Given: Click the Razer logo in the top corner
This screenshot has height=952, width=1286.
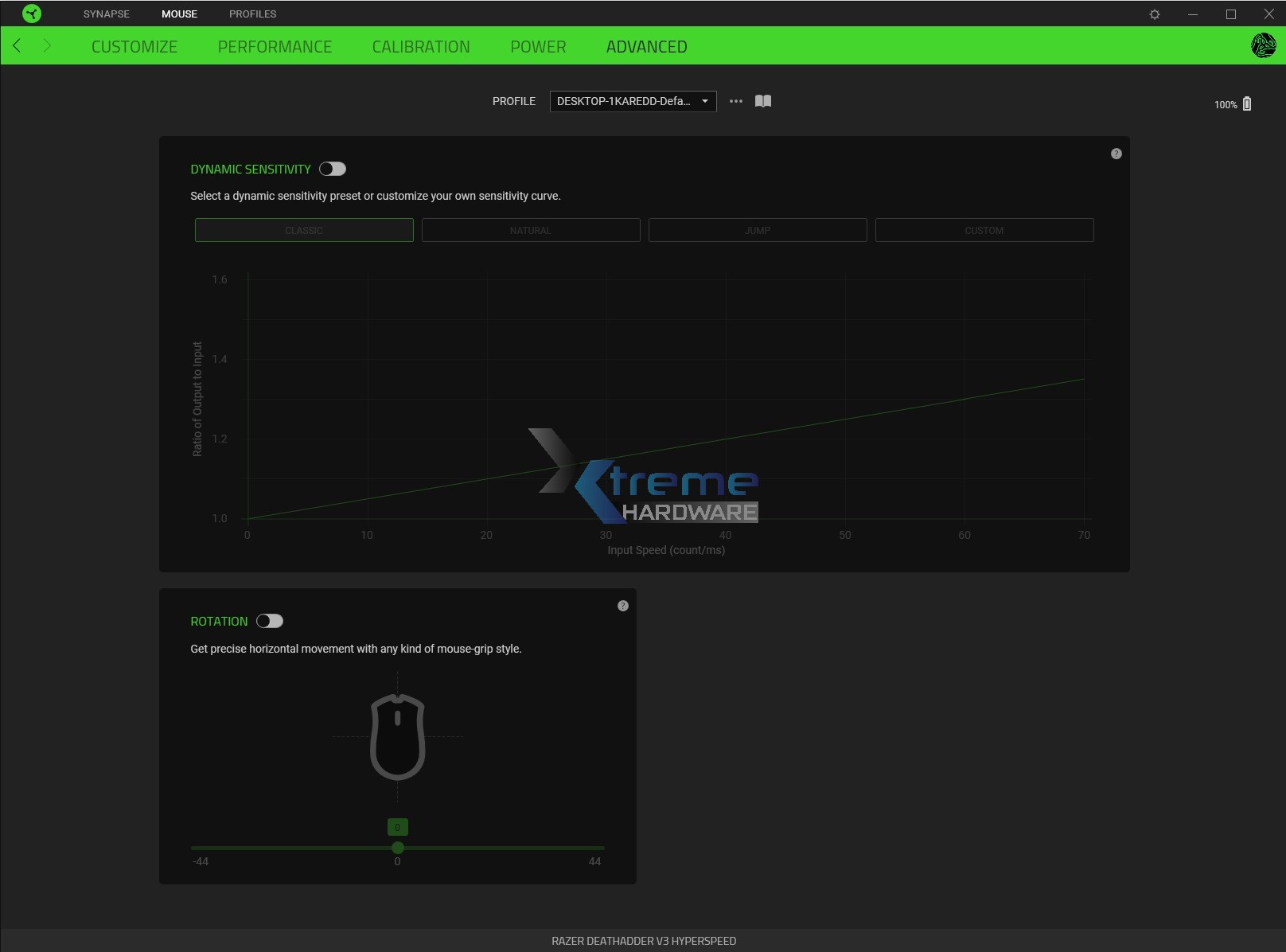Looking at the screenshot, I should coord(31,14).
